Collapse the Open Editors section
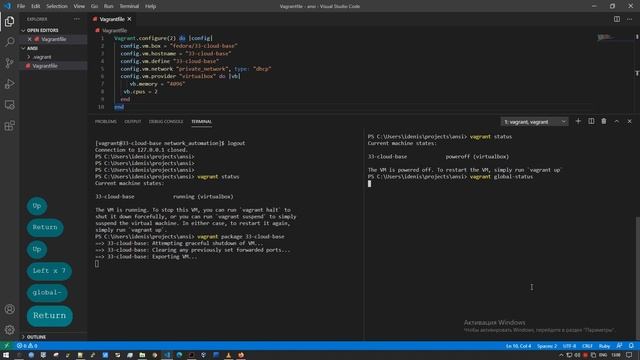This screenshot has width=640, height=360. coord(41,30)
